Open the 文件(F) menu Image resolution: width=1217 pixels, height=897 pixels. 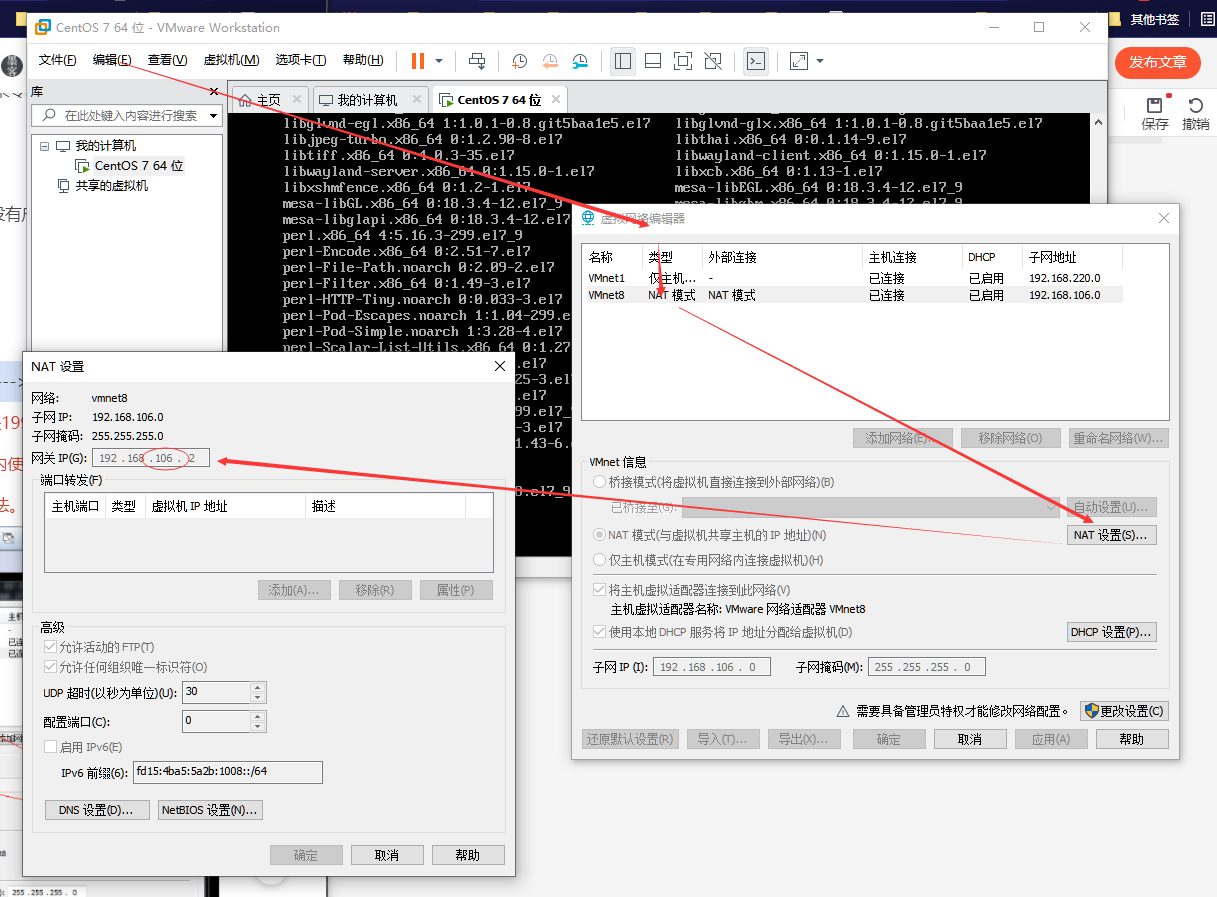point(57,60)
